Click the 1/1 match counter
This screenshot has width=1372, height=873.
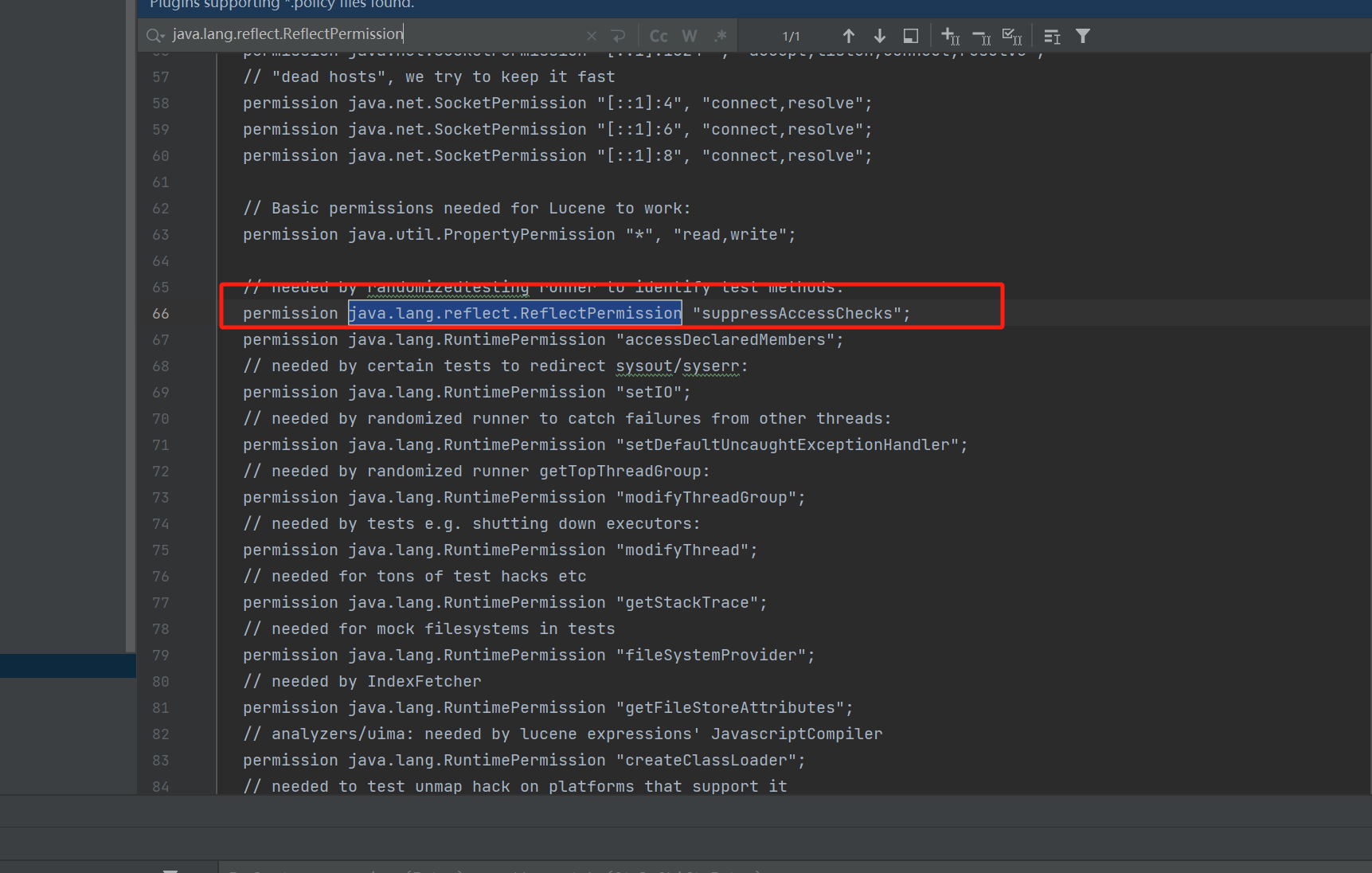coord(791,37)
